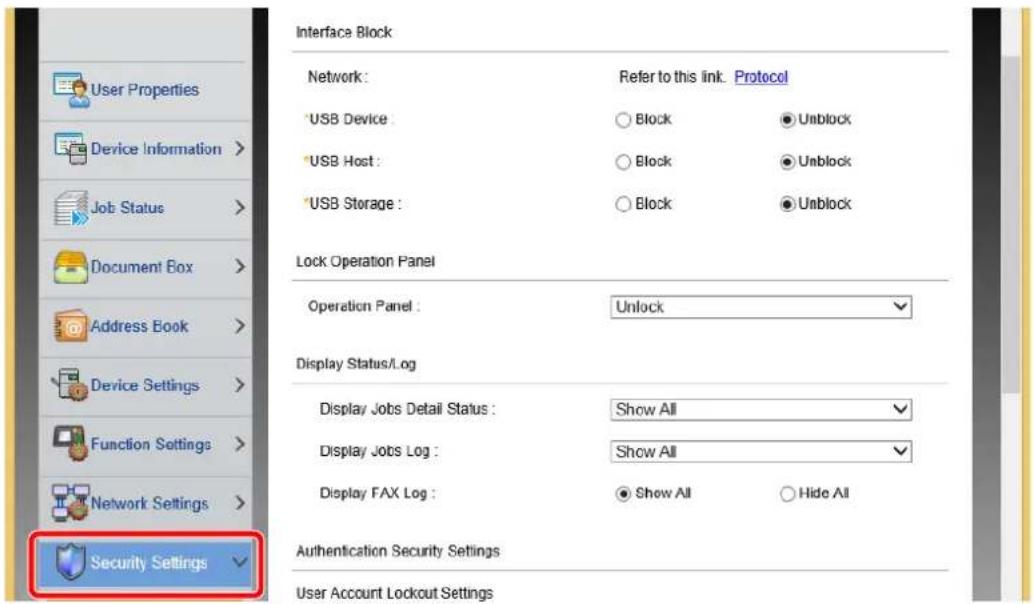Screen dimensions: 1034x604
Task: Expand the Network Settings chevron
Action: (x=240, y=503)
